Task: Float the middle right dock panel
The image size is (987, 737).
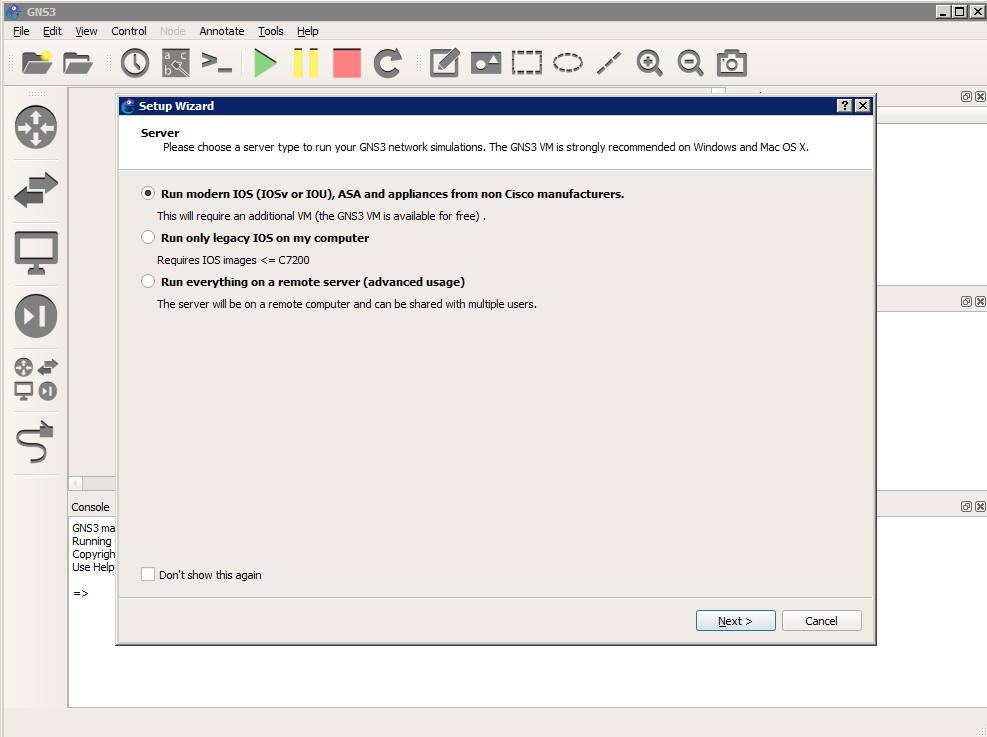Action: [x=966, y=301]
